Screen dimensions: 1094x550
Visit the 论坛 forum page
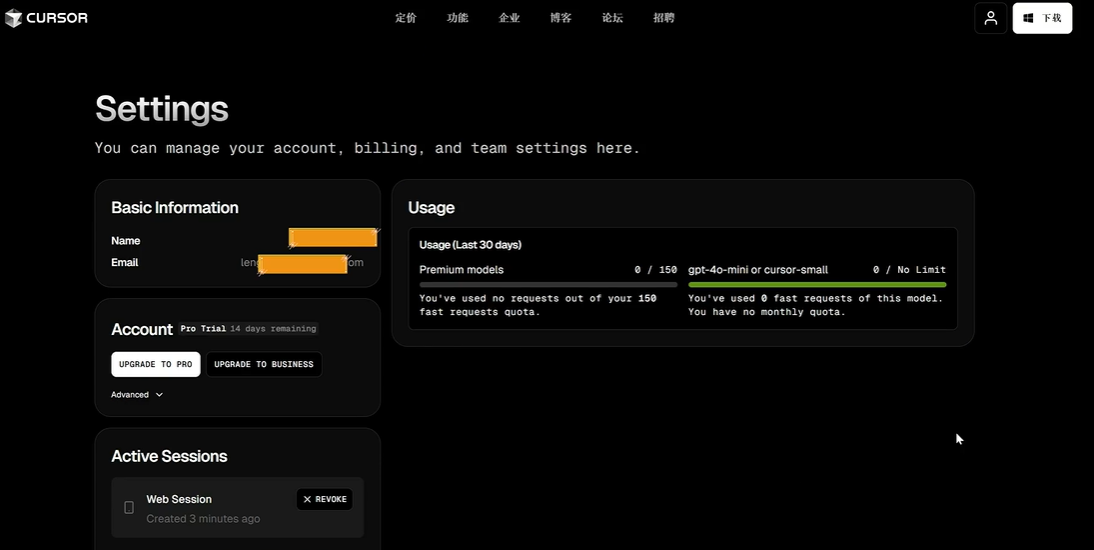(x=612, y=18)
